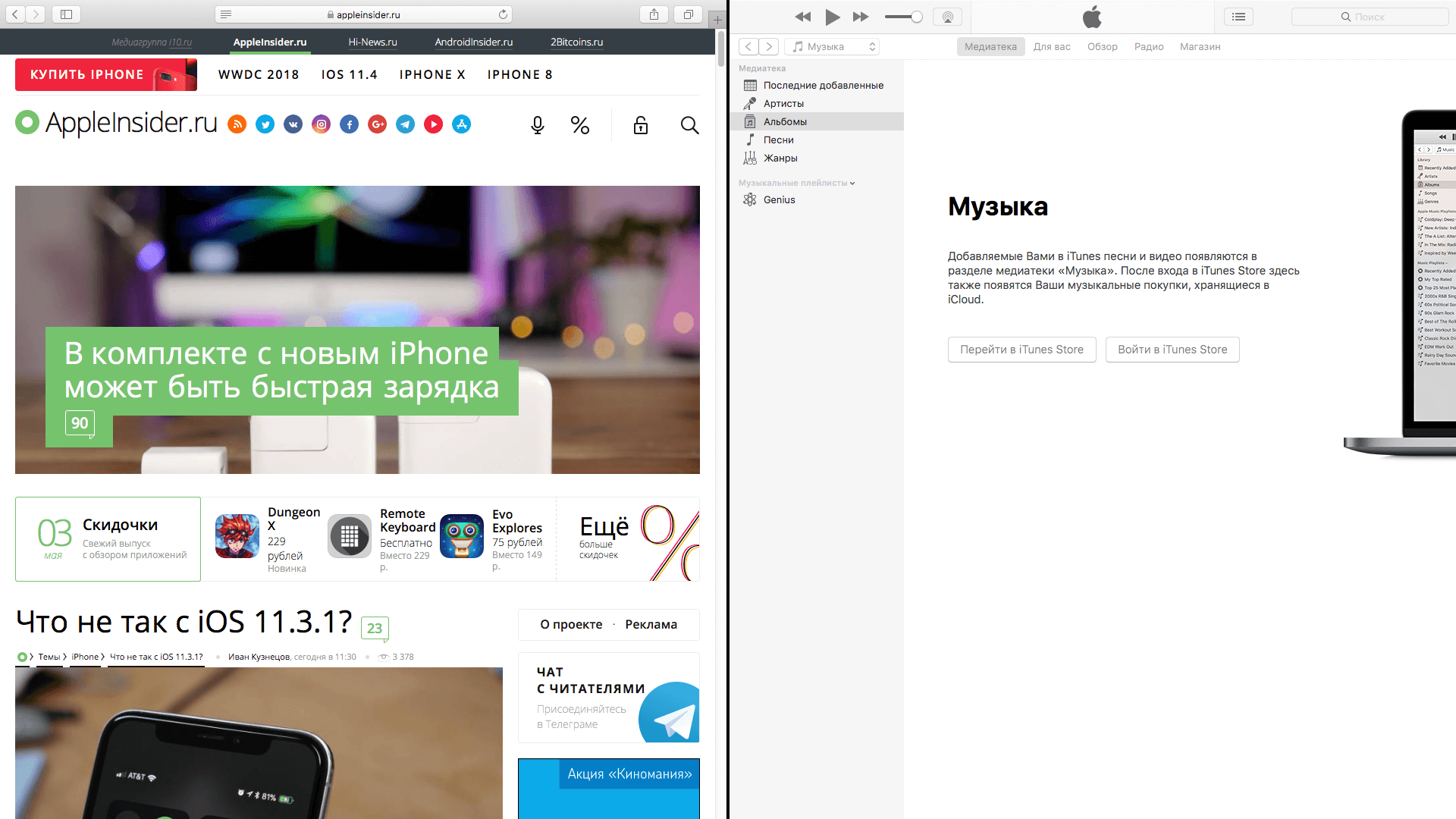Viewport: 1456px width, 819px height.
Task: Open AppleInsider Twitter page icon
Action: [265, 124]
